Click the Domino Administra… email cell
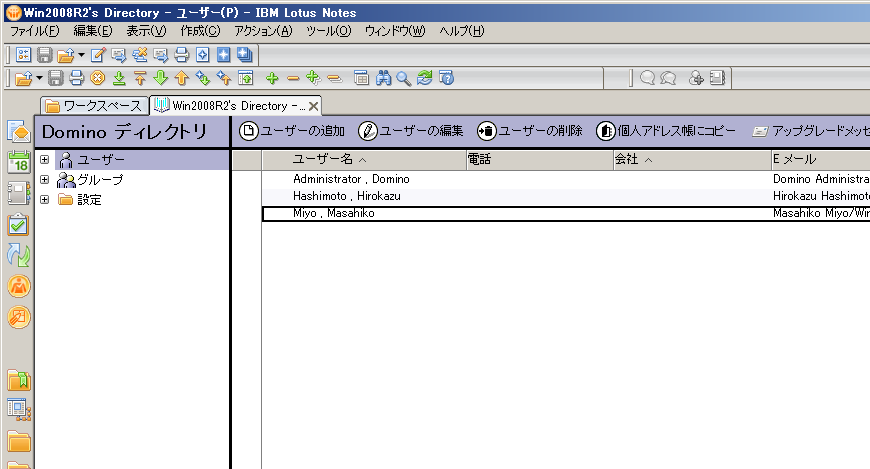This screenshot has width=870, height=469. click(821, 179)
